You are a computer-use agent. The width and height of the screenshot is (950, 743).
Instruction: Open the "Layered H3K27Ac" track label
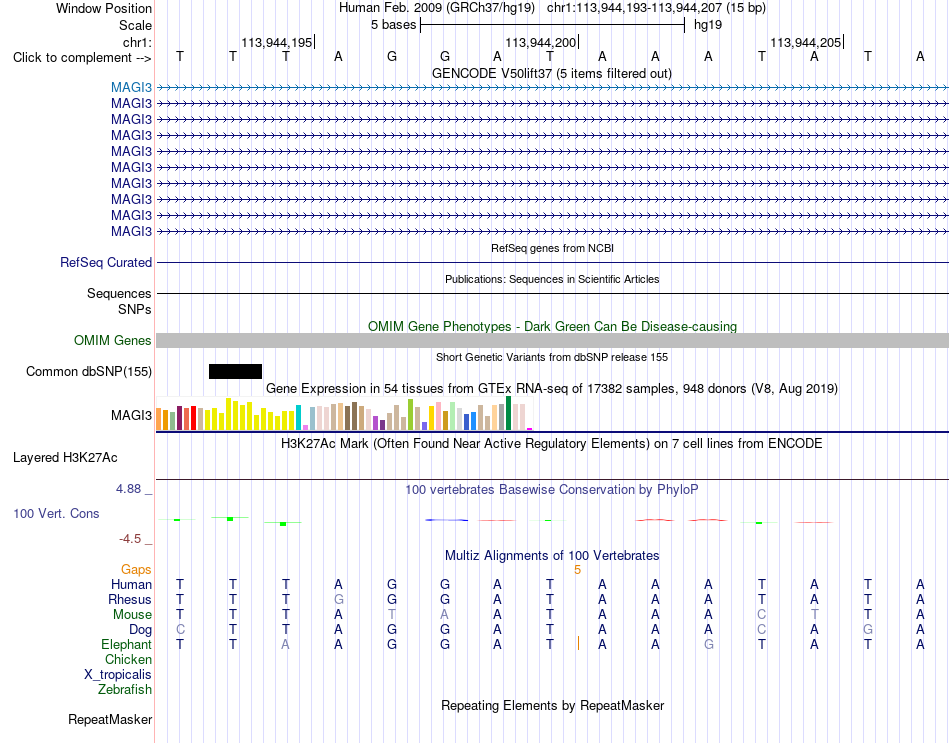tap(65, 458)
